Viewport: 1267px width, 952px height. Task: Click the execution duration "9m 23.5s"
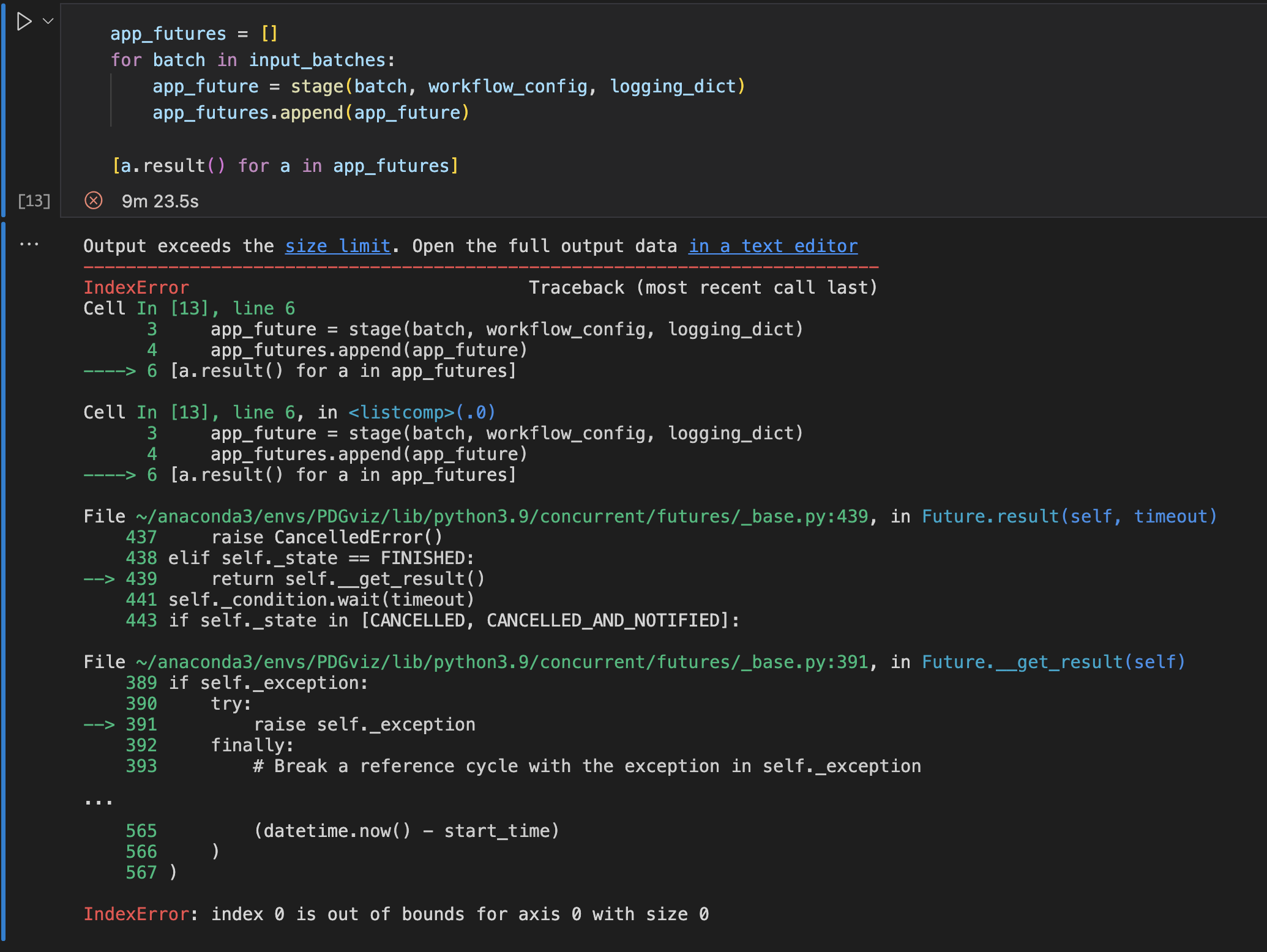tap(159, 200)
